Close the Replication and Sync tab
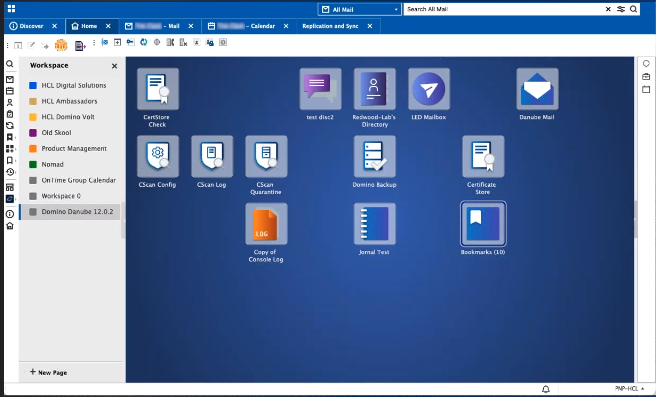 click(x=370, y=26)
